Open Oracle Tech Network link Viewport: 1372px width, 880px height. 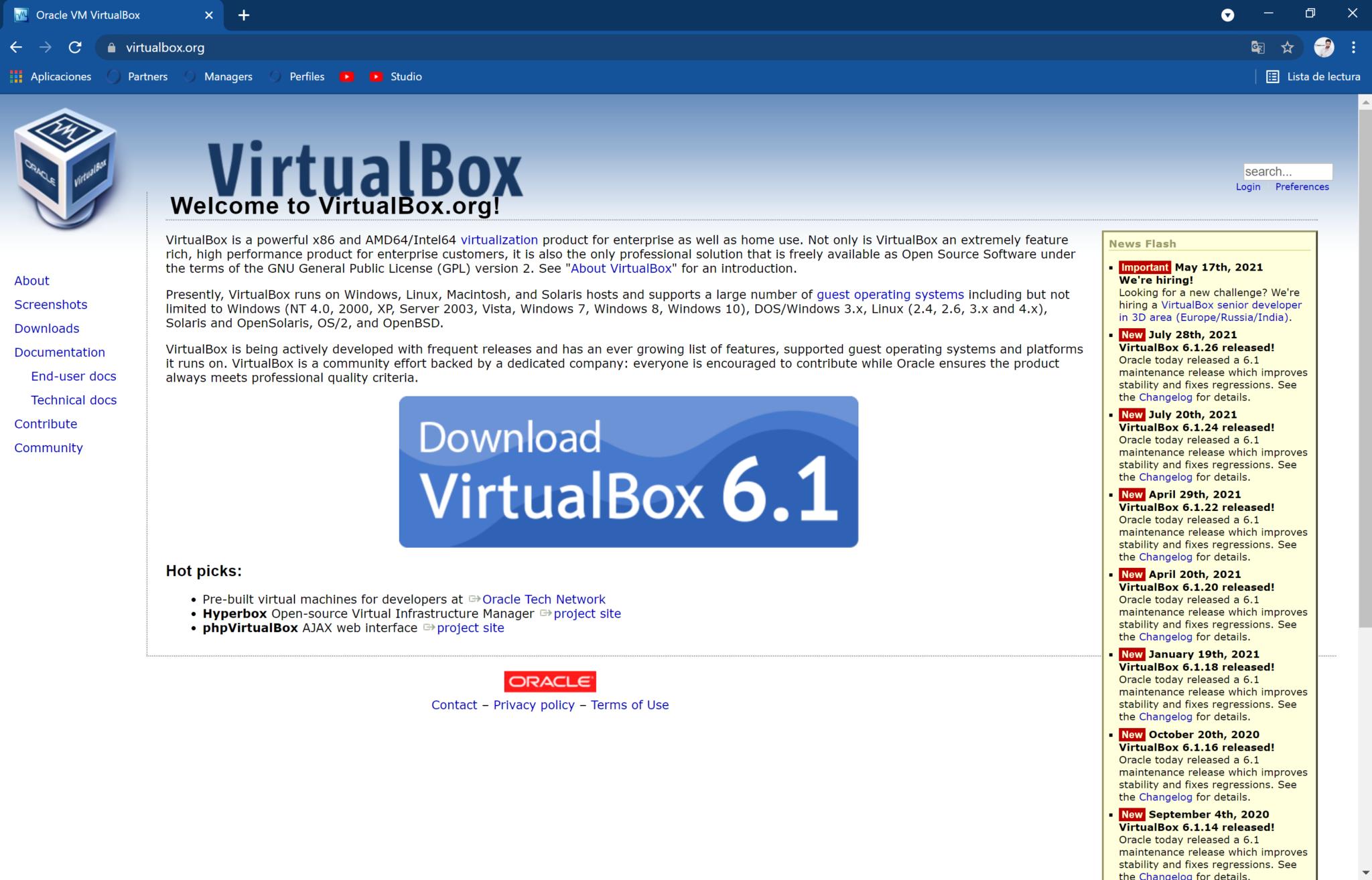[543, 599]
